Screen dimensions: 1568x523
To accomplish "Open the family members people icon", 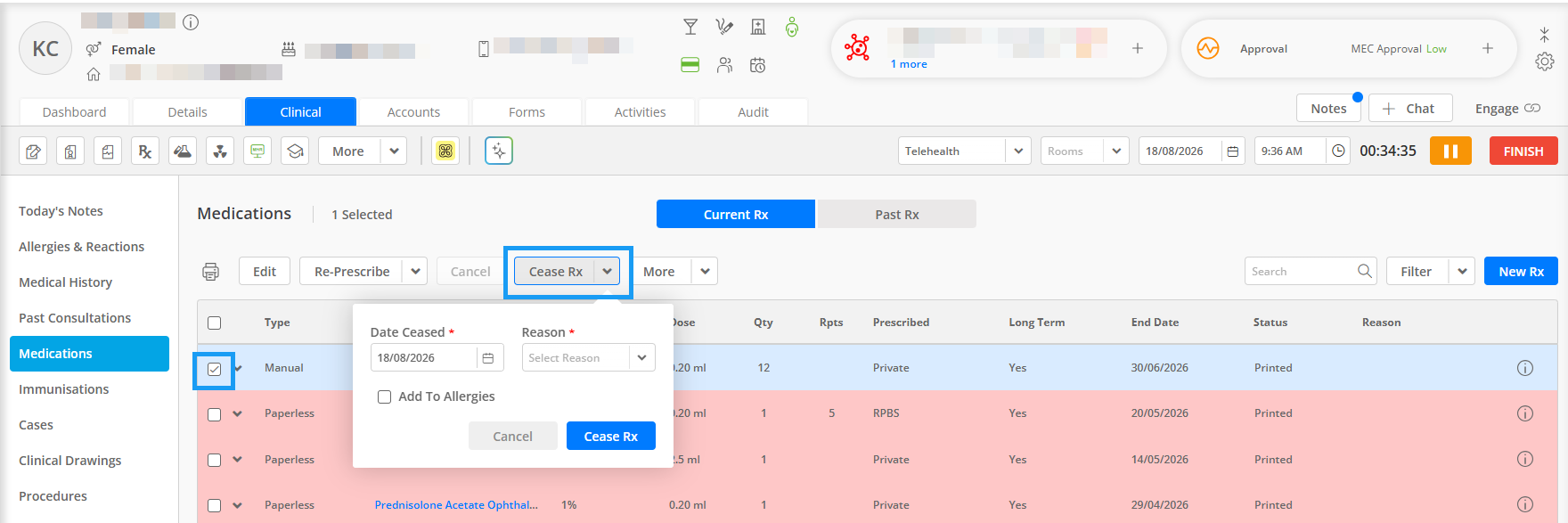I will (x=724, y=65).
